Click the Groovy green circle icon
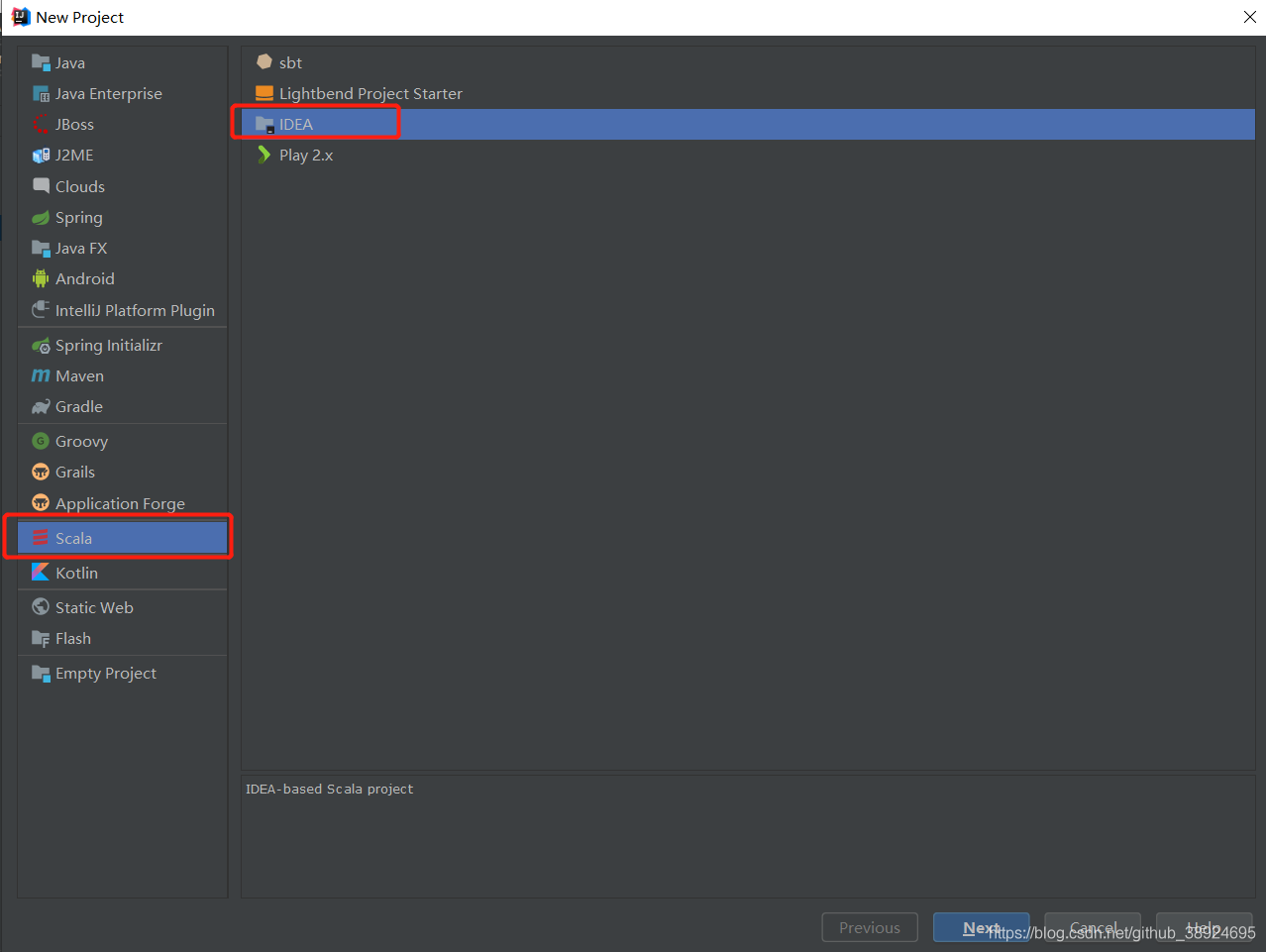The height and width of the screenshot is (952, 1266). pyautogui.click(x=41, y=441)
